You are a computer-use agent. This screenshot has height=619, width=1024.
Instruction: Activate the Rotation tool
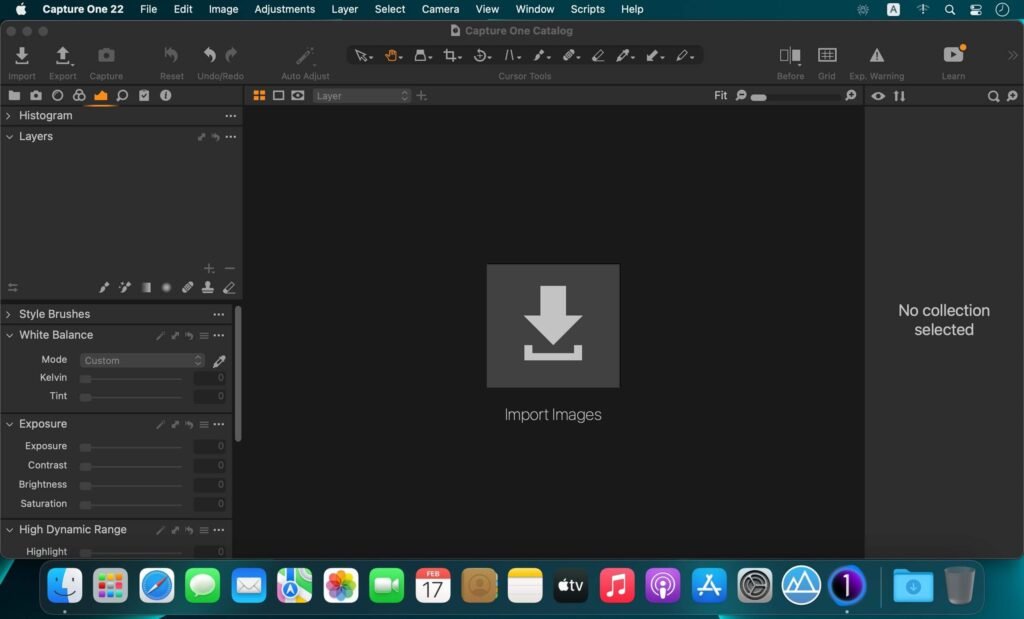click(x=479, y=55)
